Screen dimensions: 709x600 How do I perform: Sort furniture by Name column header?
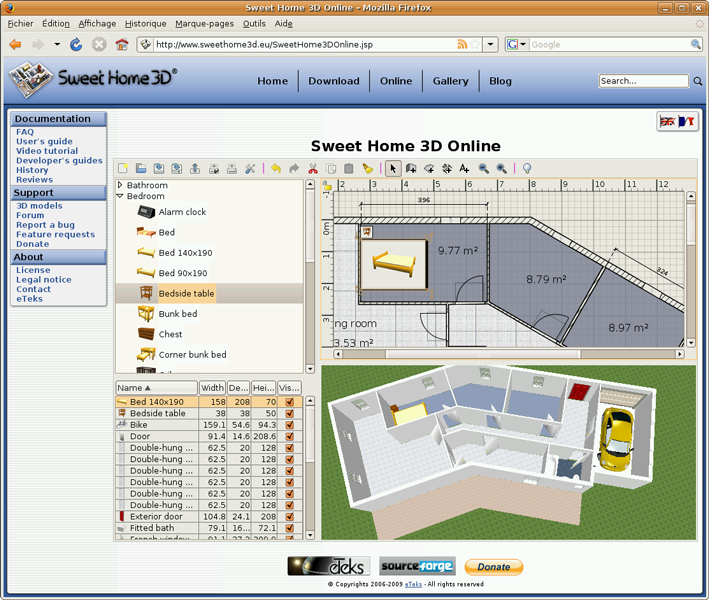click(x=156, y=387)
